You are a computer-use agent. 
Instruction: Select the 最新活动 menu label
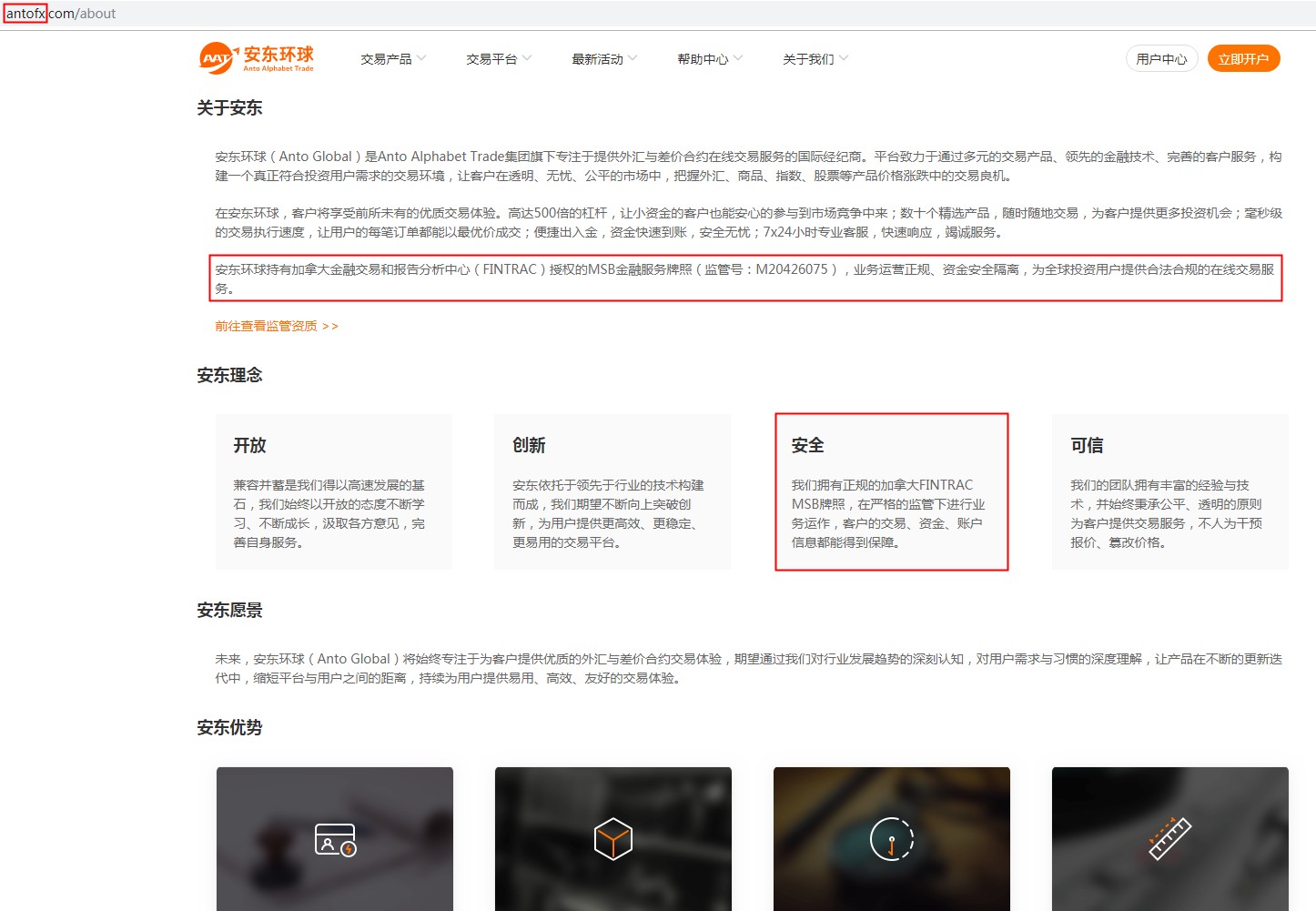pos(597,59)
